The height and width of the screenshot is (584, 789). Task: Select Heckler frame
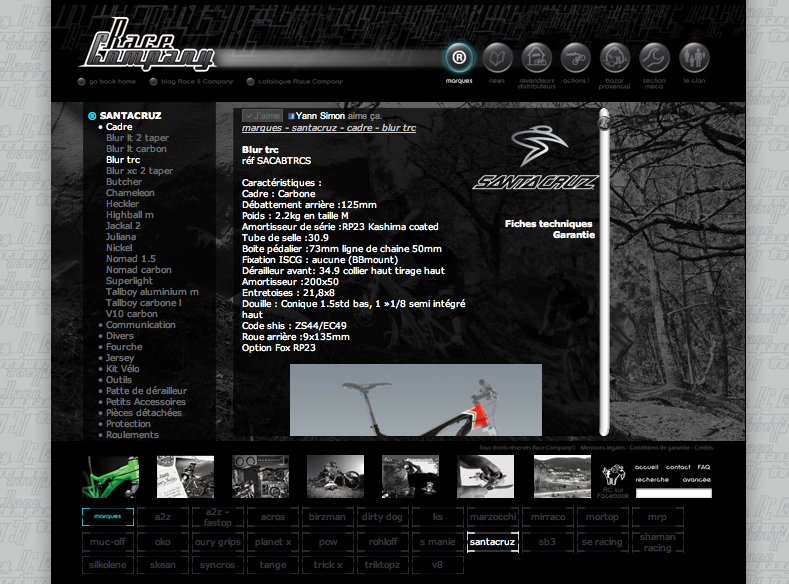pyautogui.click(x=122, y=204)
